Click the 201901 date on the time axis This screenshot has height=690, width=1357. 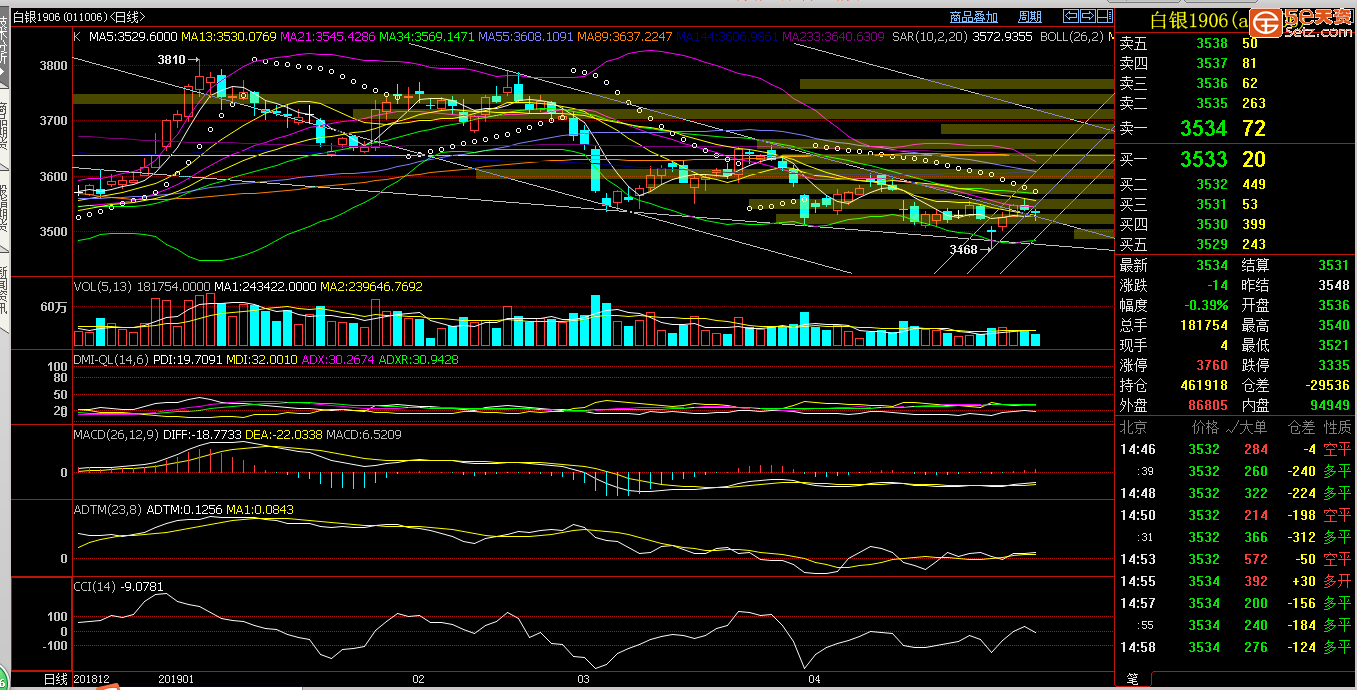178,679
